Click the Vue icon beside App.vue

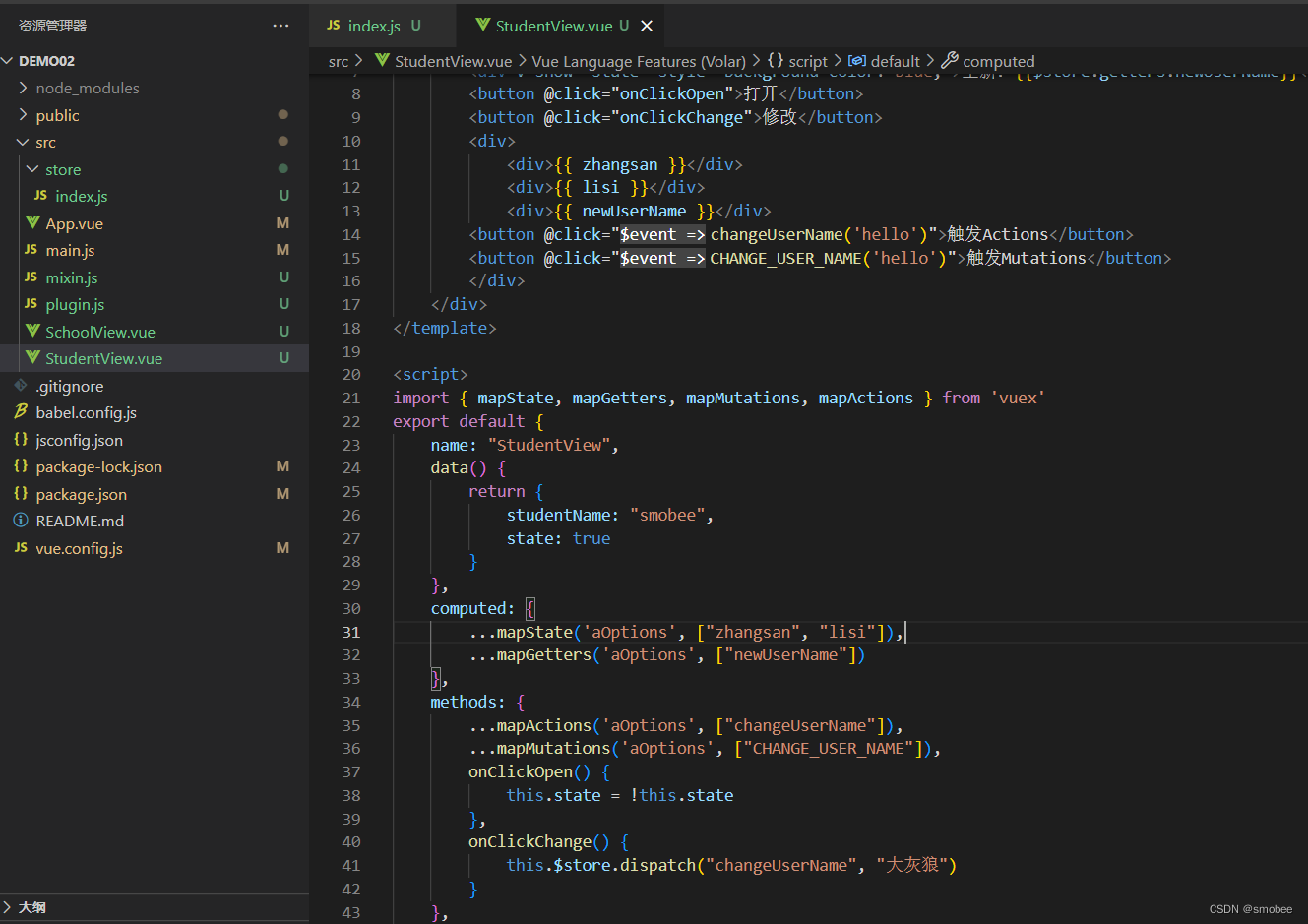tap(32, 222)
